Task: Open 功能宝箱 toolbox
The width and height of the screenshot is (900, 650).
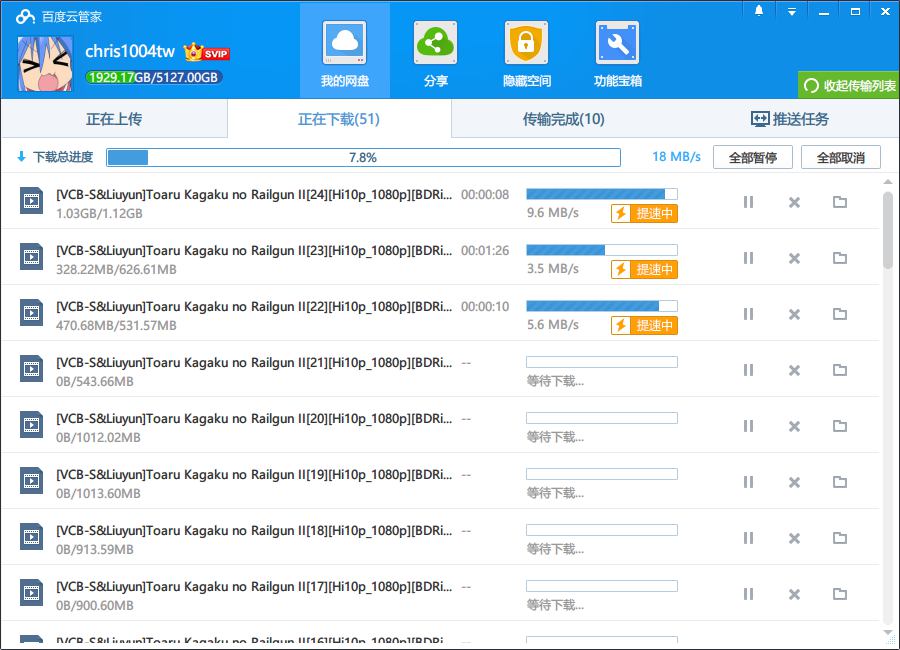Action: click(618, 53)
